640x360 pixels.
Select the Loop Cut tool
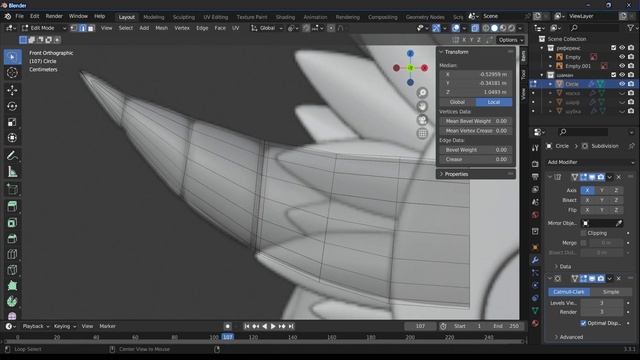tap(12, 254)
